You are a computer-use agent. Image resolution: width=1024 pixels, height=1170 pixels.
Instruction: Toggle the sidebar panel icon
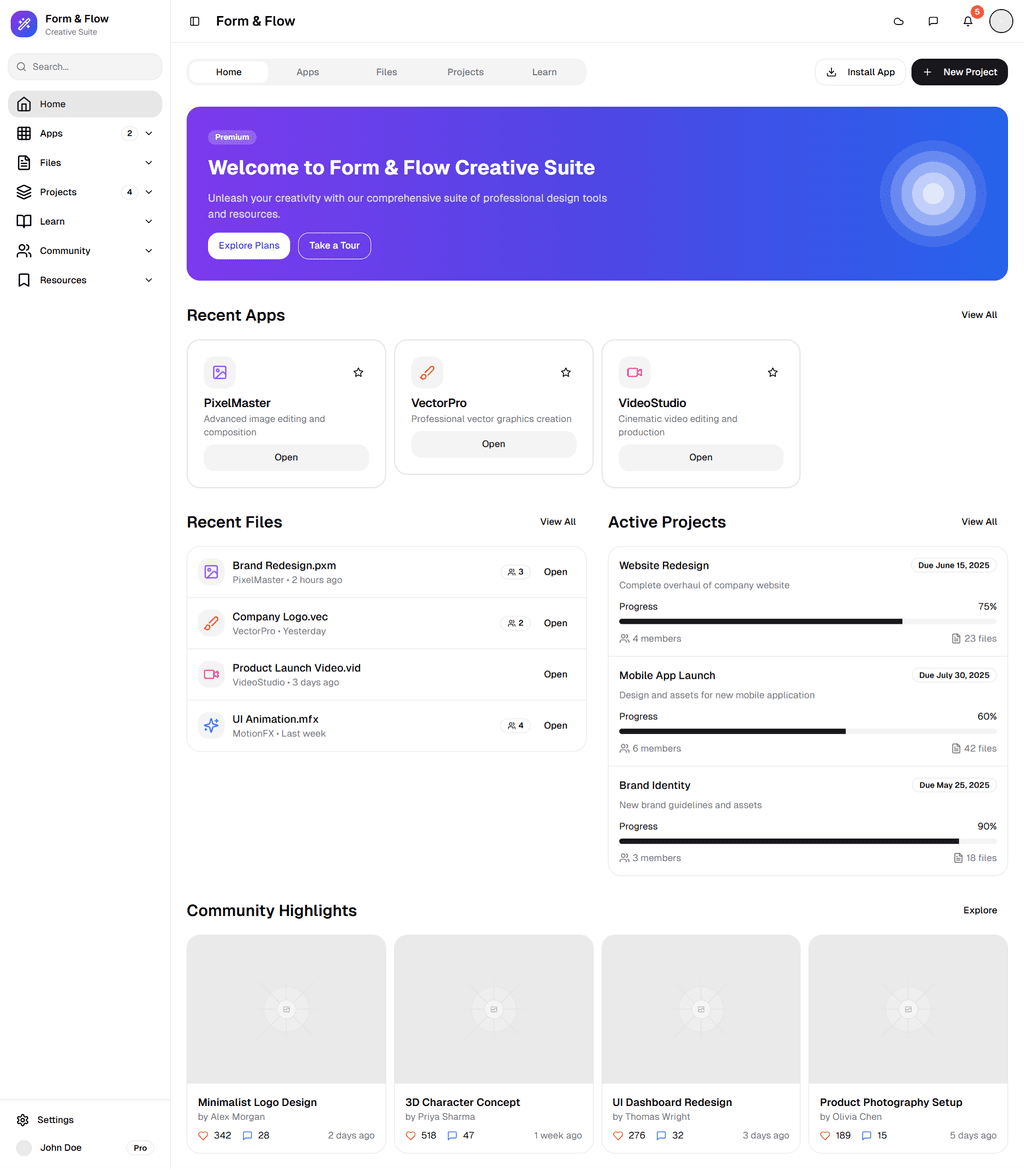pos(195,22)
